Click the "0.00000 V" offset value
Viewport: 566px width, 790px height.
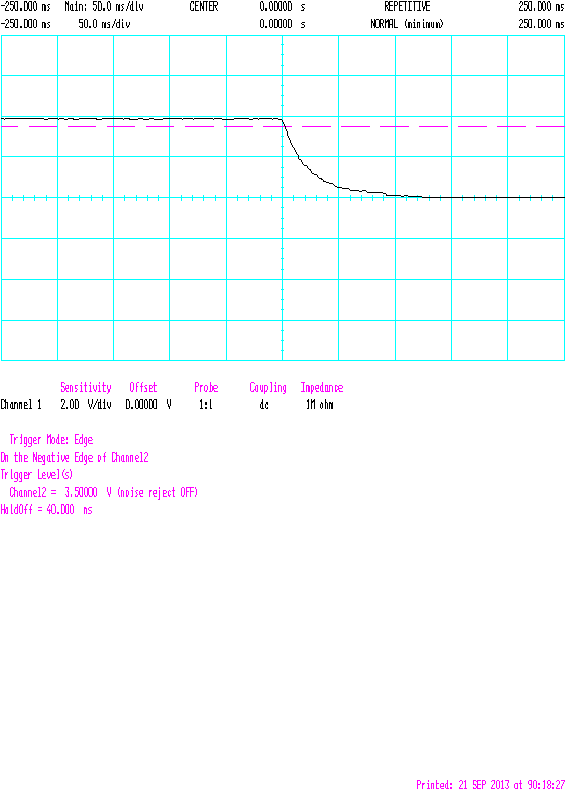(148, 405)
